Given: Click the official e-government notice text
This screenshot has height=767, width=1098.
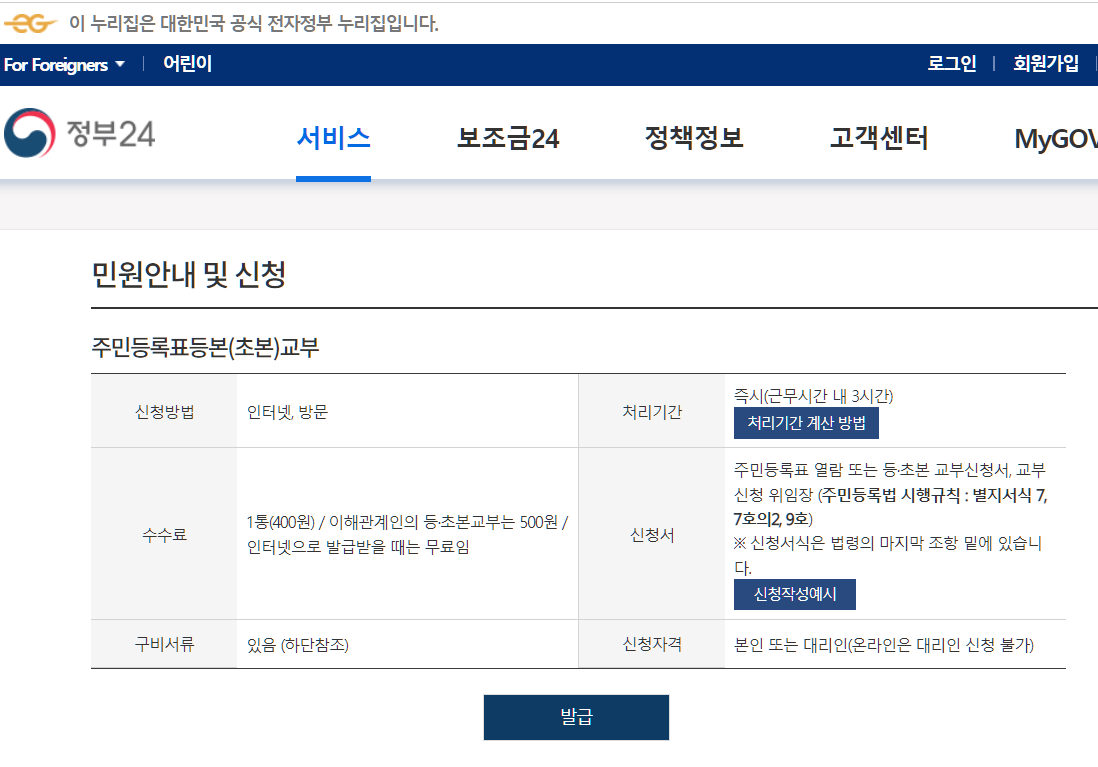Looking at the screenshot, I should (x=253, y=24).
